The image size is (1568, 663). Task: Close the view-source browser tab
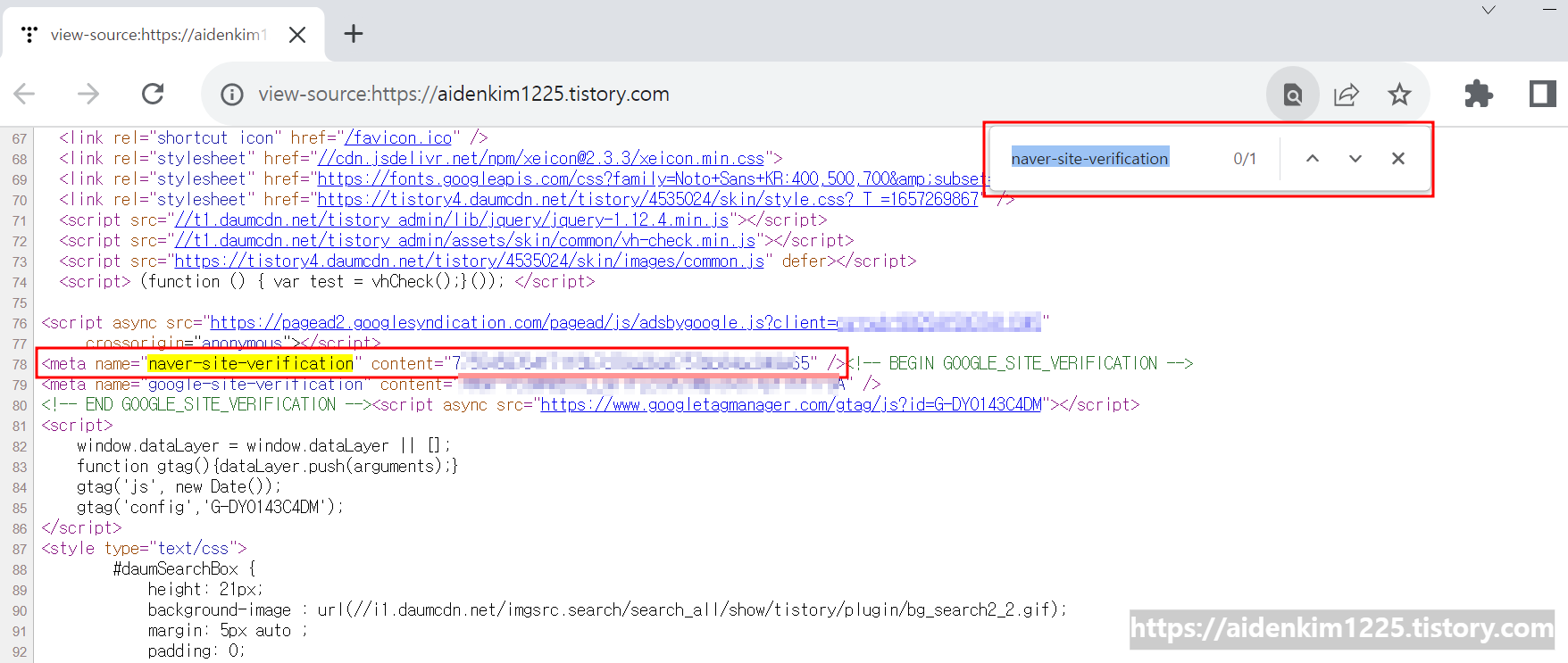click(x=297, y=35)
